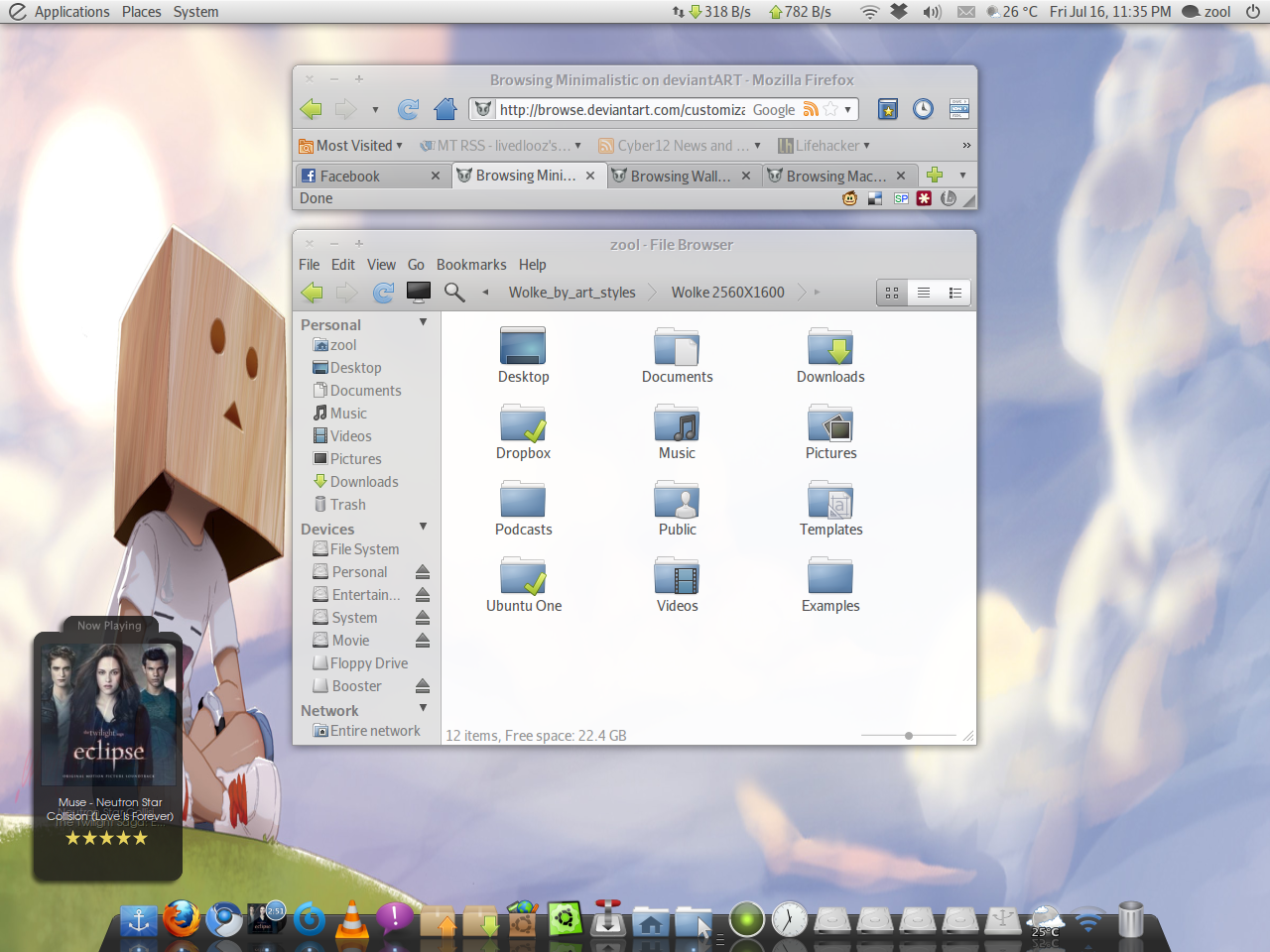Screen dimensions: 1270x952
Task: Open the Podcasts folder
Action: pyautogui.click(x=523, y=499)
